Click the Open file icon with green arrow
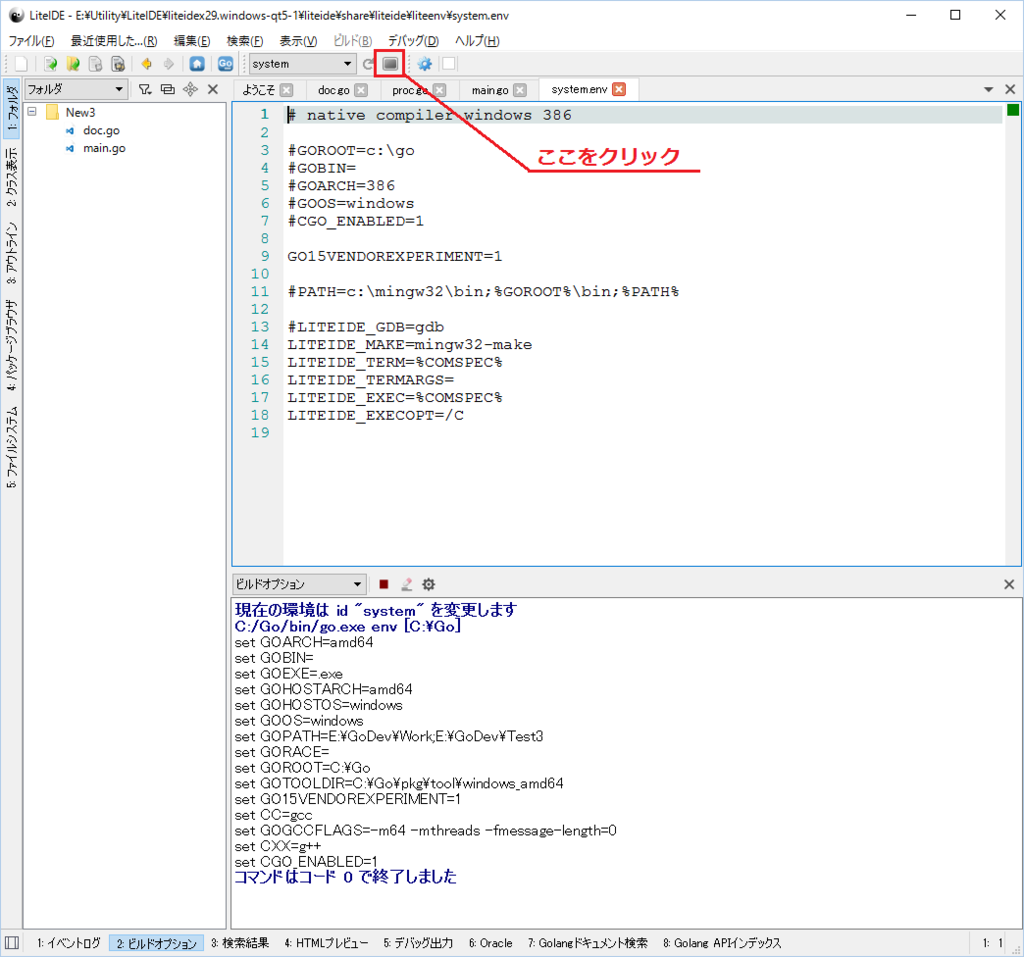The width and height of the screenshot is (1024, 957). tap(50, 63)
